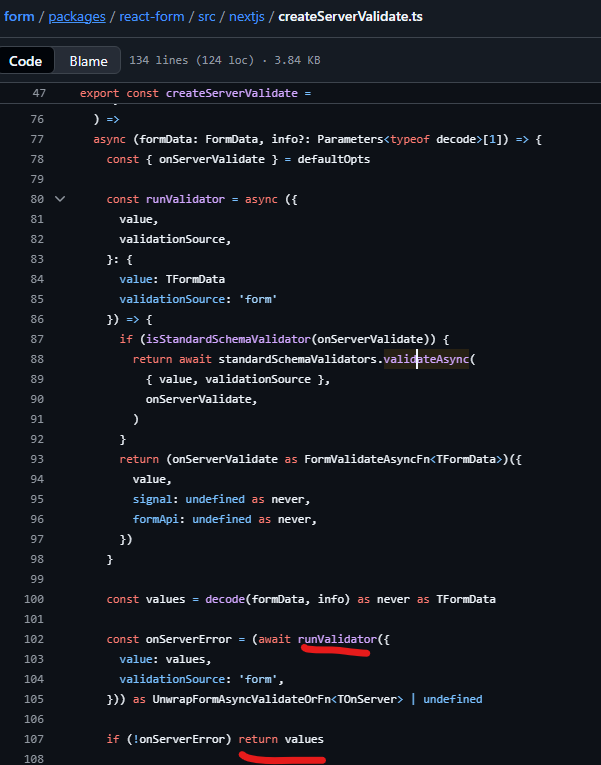Select the createServerValidate.ts file name
This screenshot has width=601, height=765.
point(350,17)
